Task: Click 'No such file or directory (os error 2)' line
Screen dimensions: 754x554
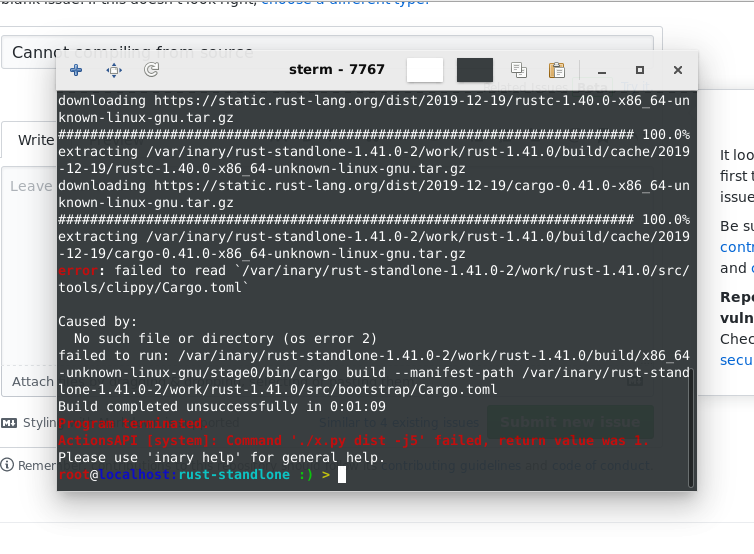Action: [x=225, y=339]
